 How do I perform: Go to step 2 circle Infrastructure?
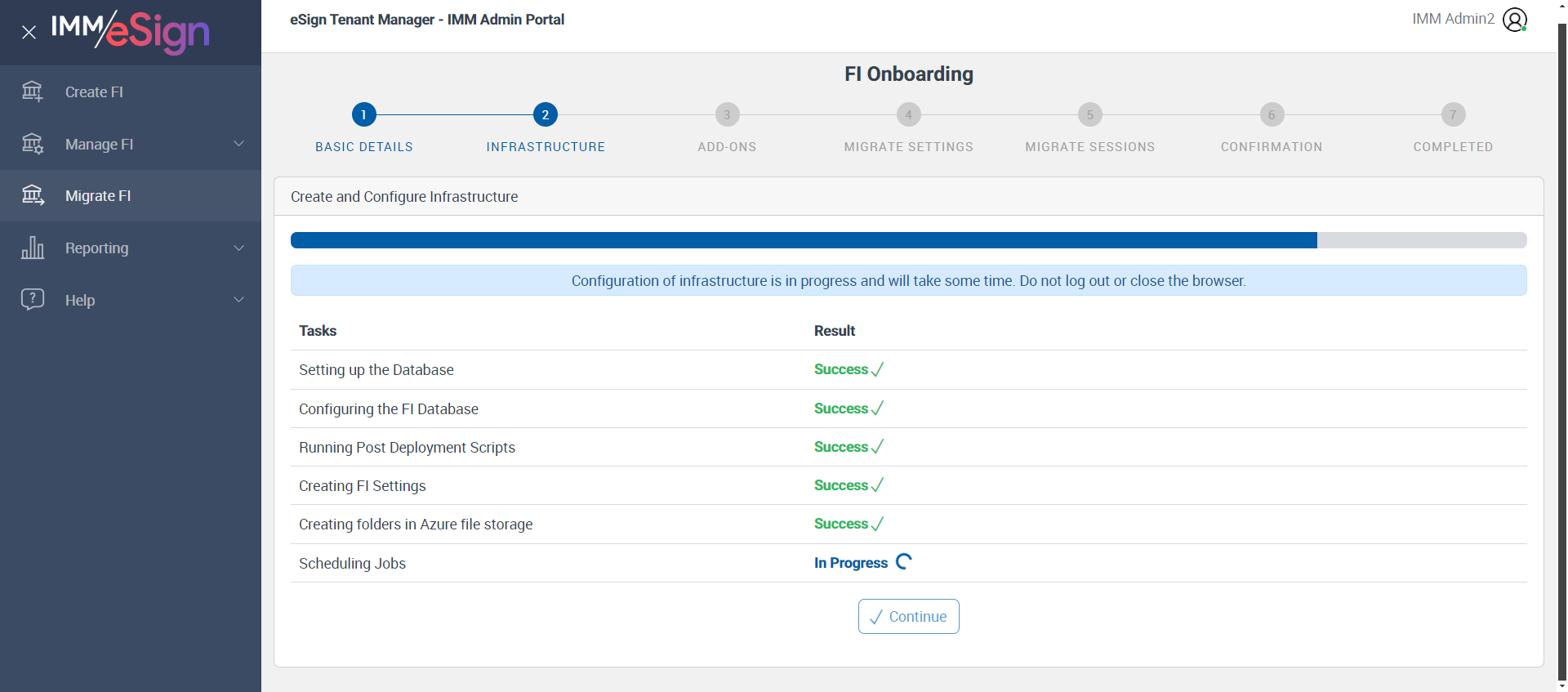[x=546, y=114]
